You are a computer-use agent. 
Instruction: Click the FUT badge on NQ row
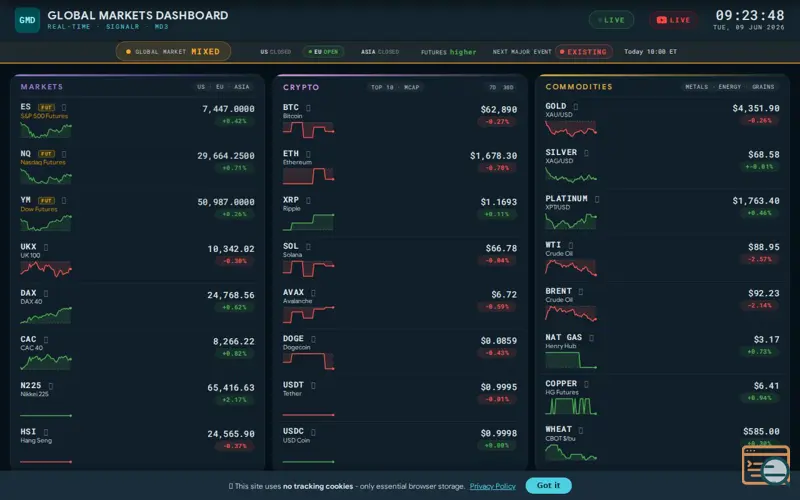(x=46, y=154)
